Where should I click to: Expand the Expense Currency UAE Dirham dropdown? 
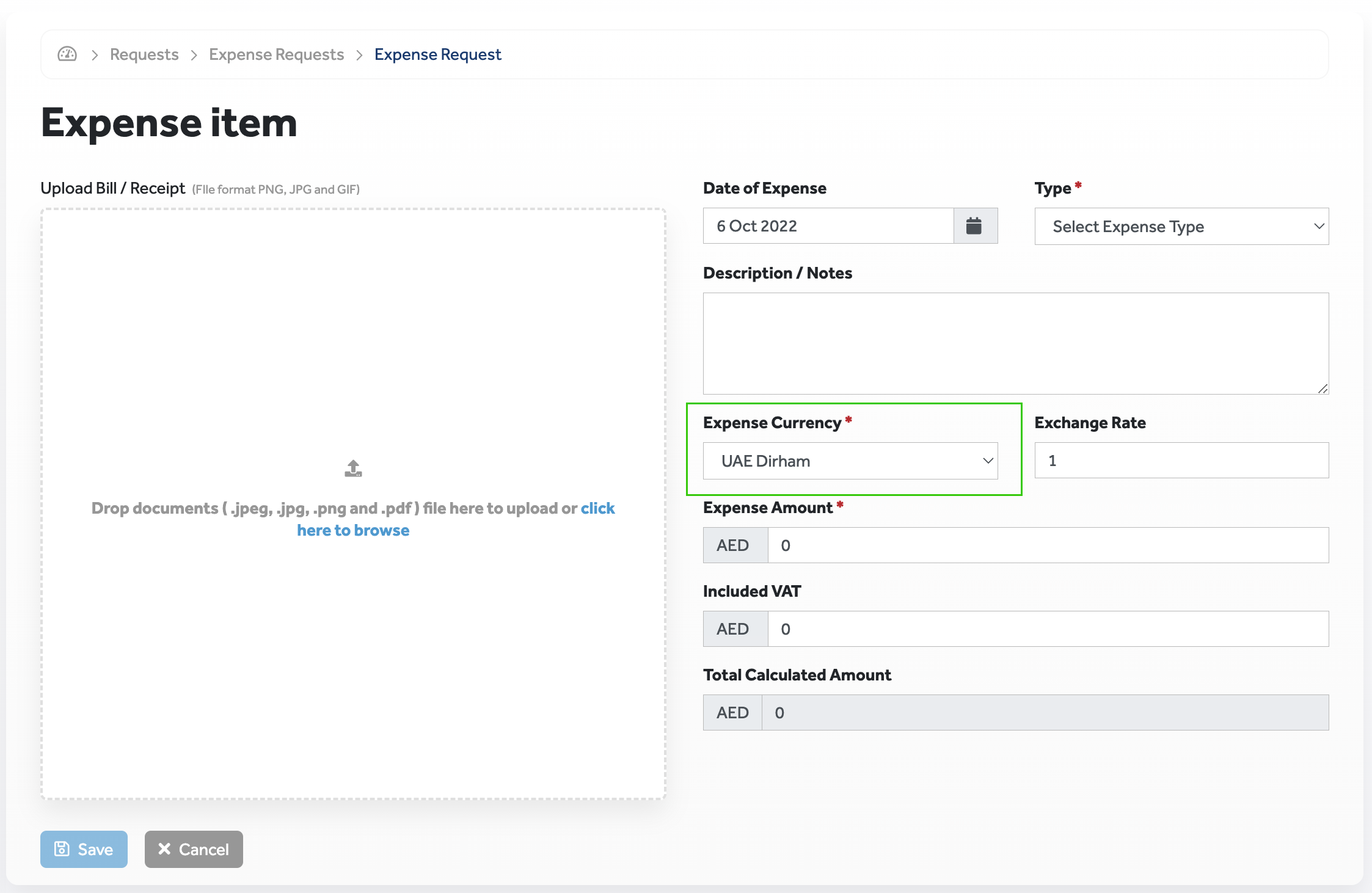[x=850, y=461]
